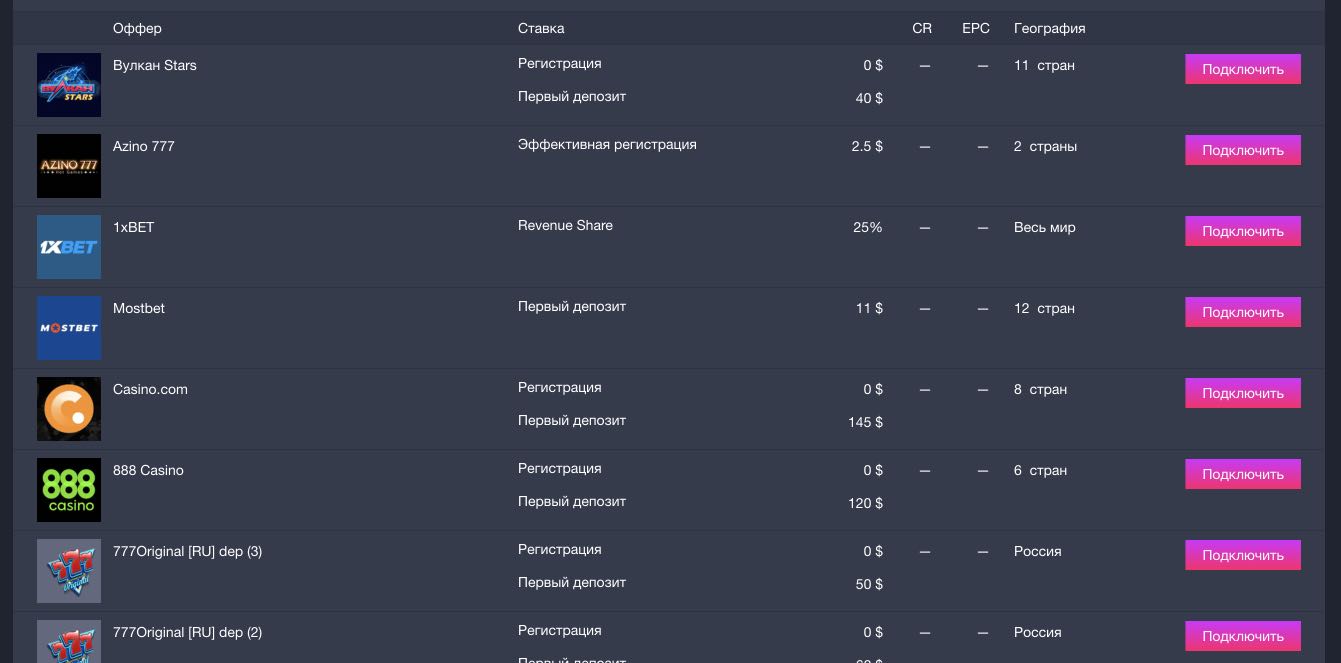Connect the 1xBET Revenue Share offer
Image resolution: width=1341 pixels, height=663 pixels.
(x=1242, y=231)
